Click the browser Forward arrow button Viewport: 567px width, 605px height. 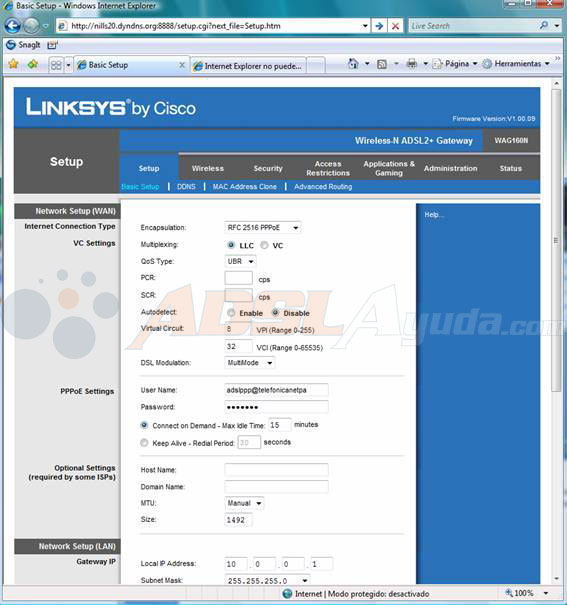point(32,26)
